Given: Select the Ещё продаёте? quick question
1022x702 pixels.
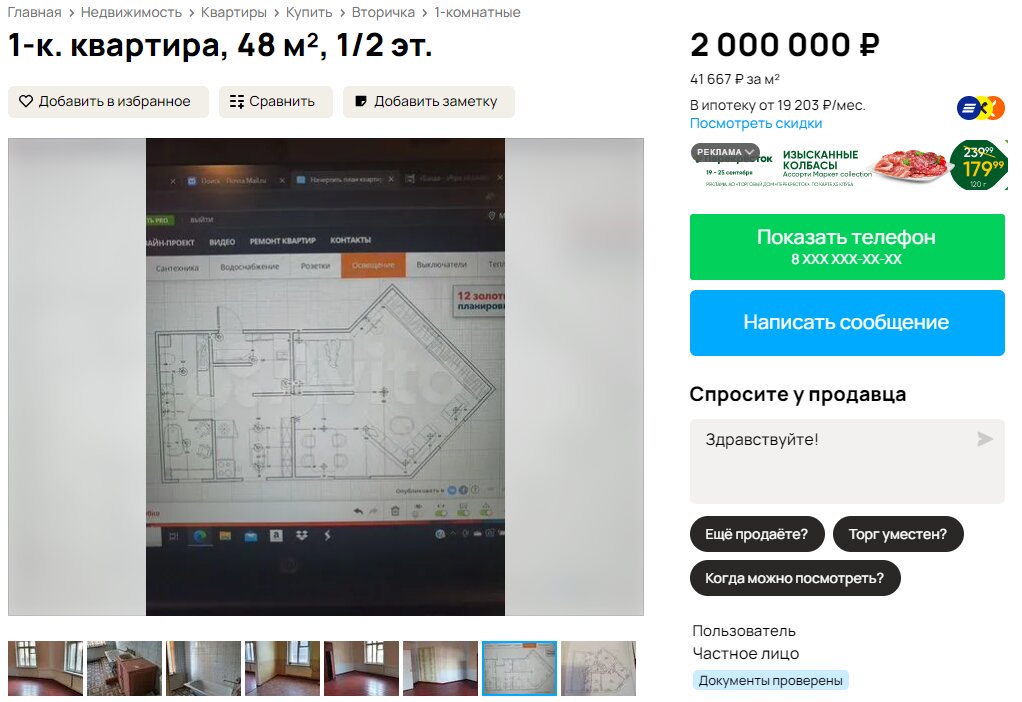Looking at the screenshot, I should pos(757,534).
